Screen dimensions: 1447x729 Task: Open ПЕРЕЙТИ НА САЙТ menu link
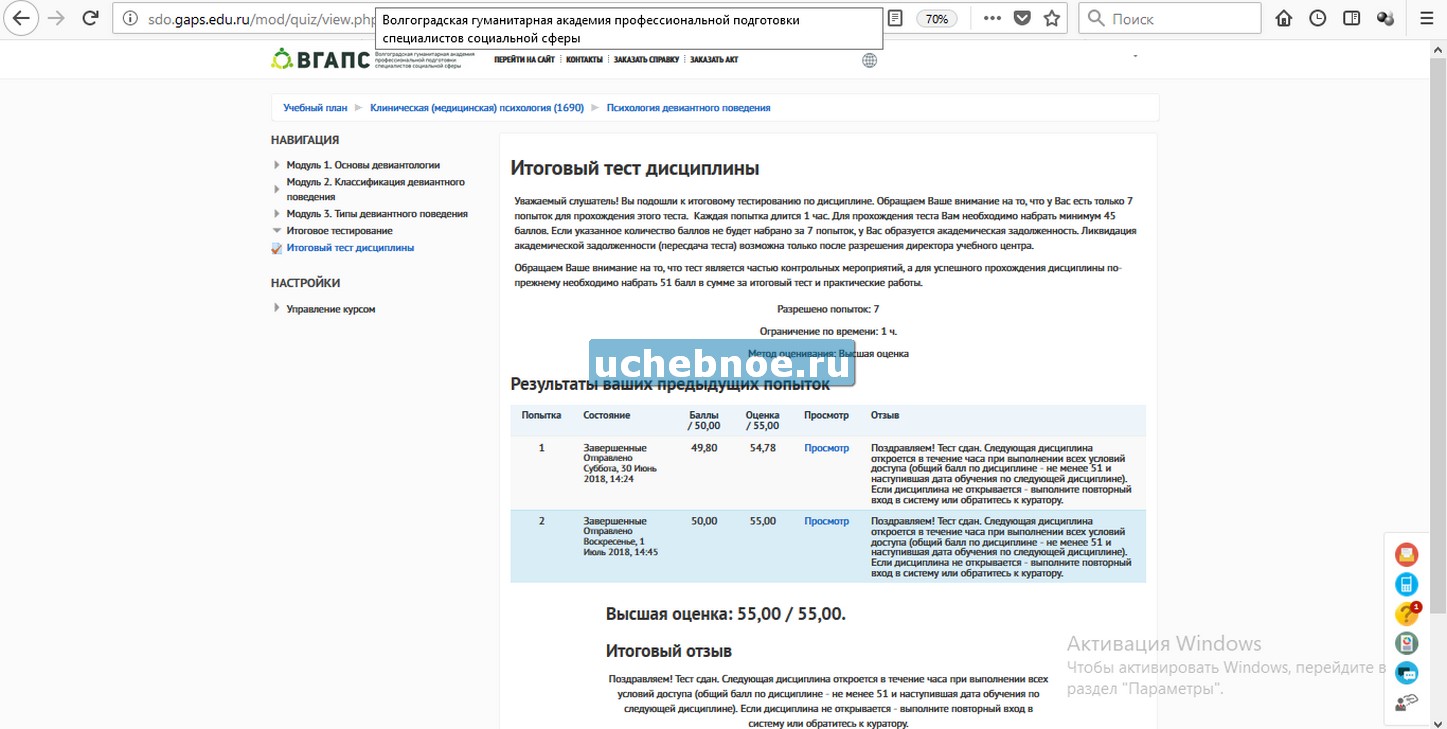(524, 60)
